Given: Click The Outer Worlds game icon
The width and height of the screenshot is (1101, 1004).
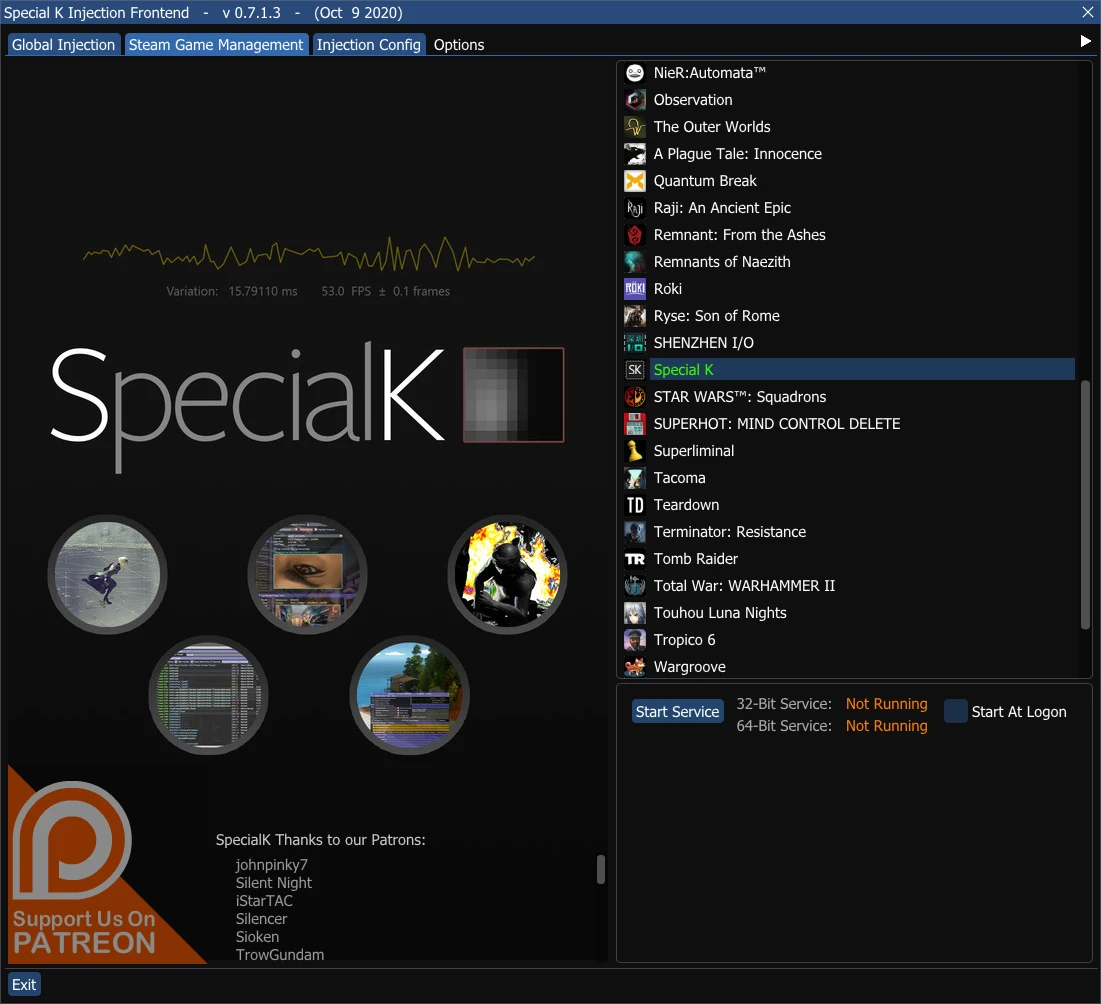Looking at the screenshot, I should coord(635,127).
